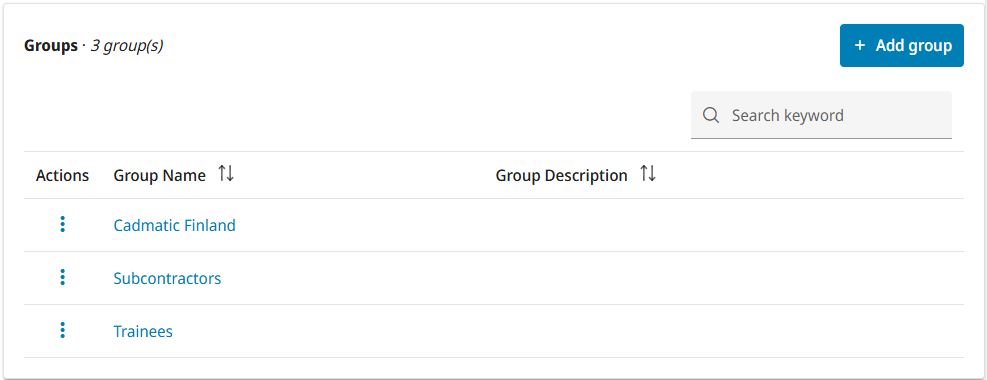This screenshot has width=987, height=380.
Task: Open actions menu for Subcontractors group
Action: tap(62, 277)
